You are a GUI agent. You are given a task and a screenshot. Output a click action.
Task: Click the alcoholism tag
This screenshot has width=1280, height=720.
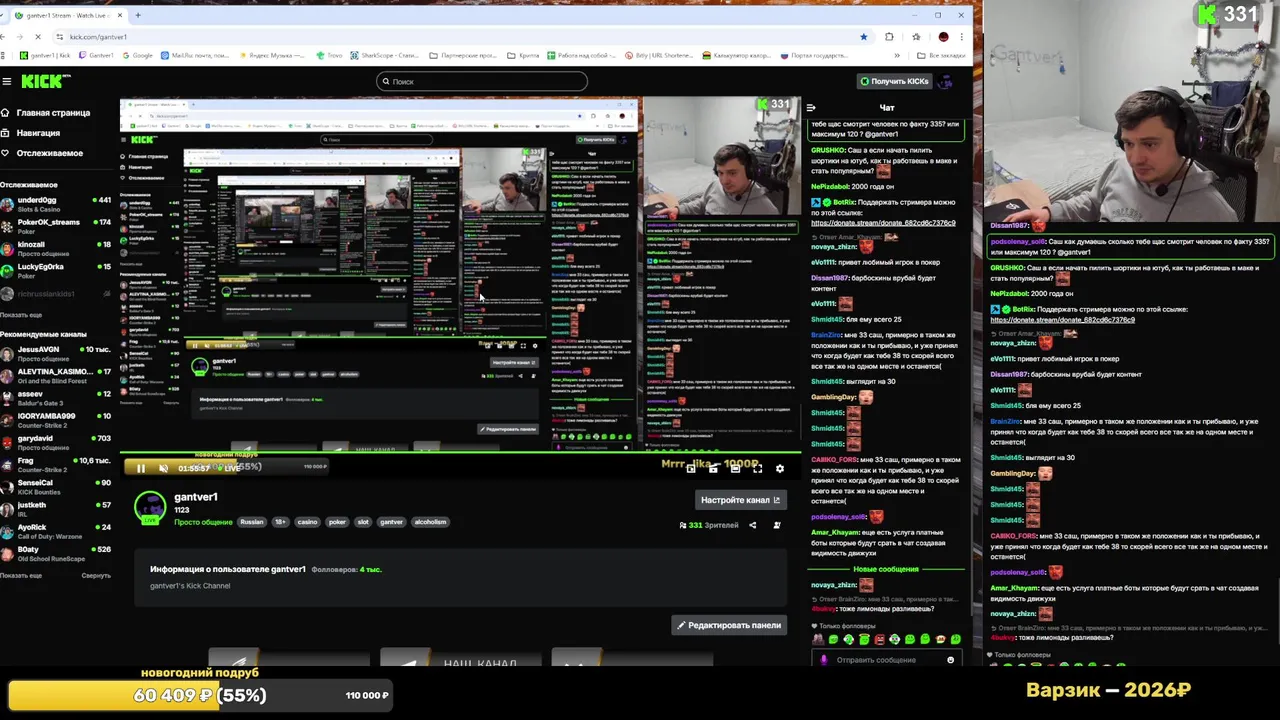tap(430, 522)
